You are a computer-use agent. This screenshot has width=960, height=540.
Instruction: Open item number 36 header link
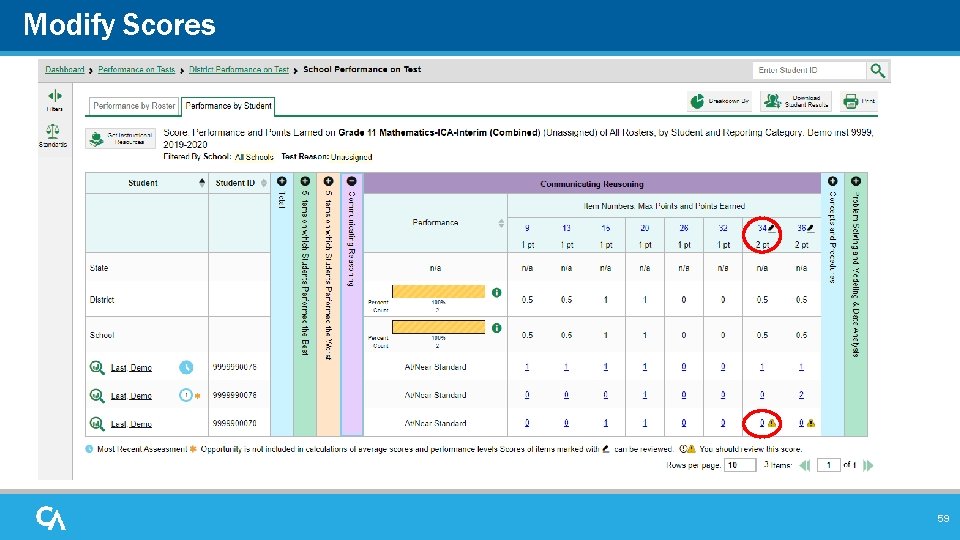pyautogui.click(x=801, y=228)
